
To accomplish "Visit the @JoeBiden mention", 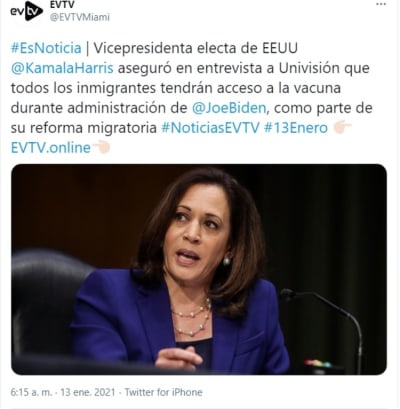I will pos(229,108).
